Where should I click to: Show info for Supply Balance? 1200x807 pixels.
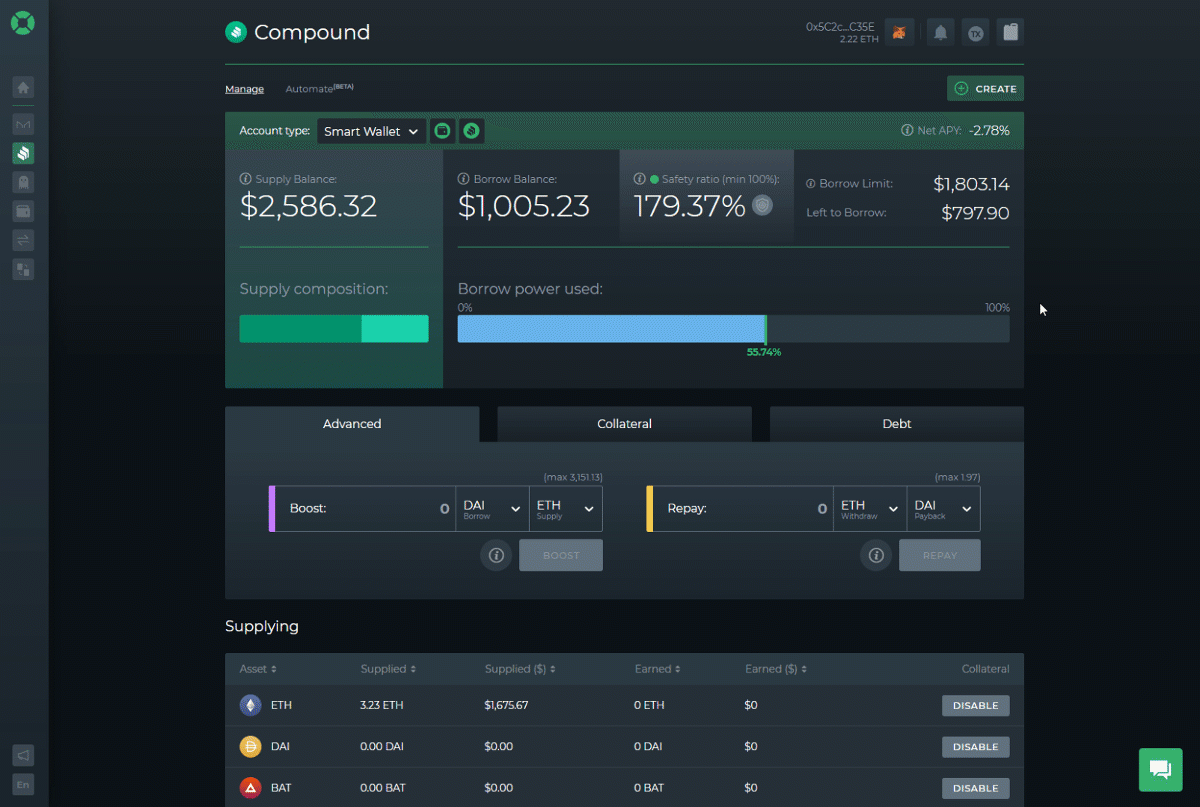click(x=245, y=179)
